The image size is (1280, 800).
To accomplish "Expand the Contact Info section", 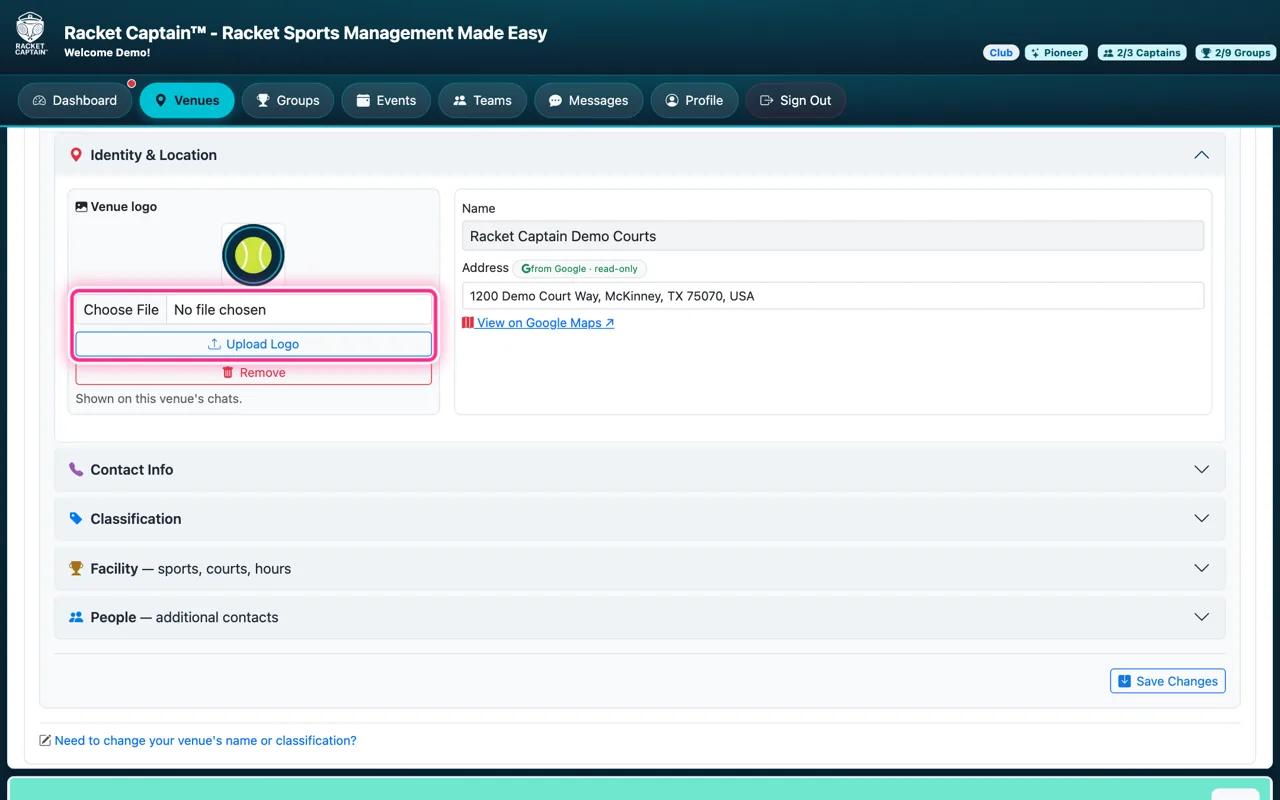I will click(x=640, y=470).
